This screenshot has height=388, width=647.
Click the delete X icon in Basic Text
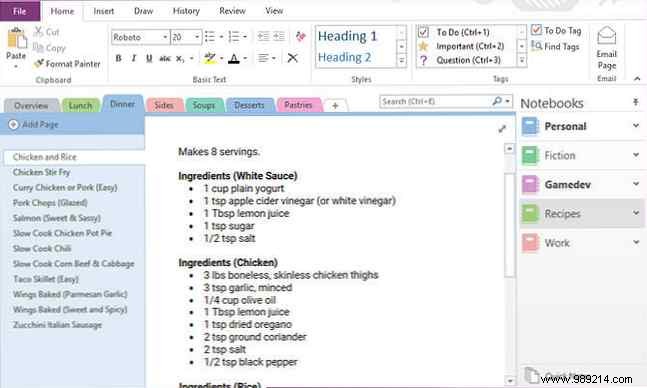coord(293,58)
